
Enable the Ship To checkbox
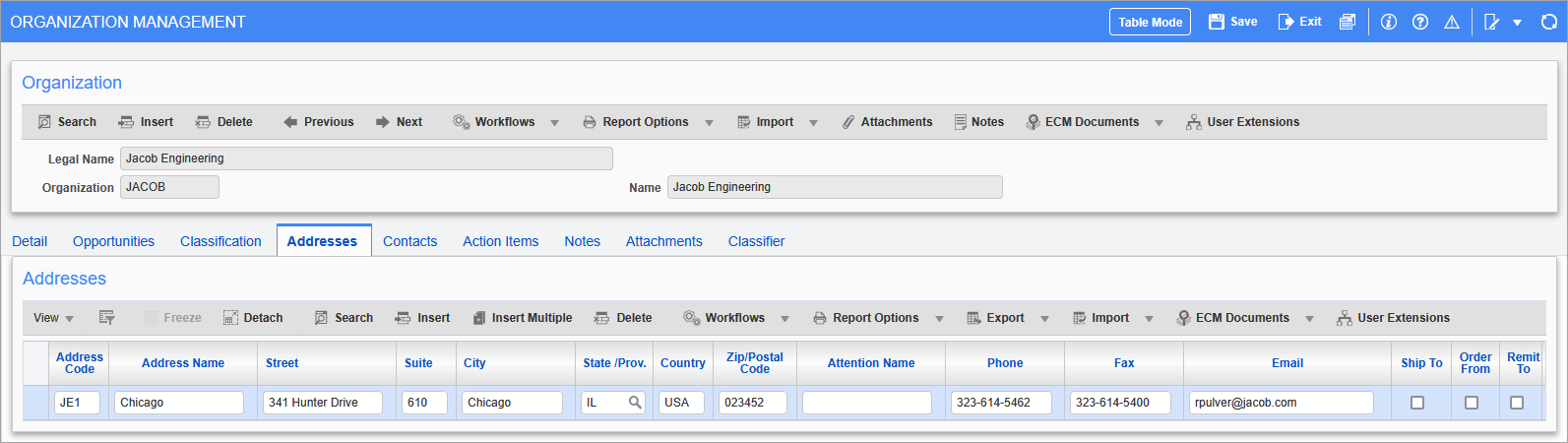click(1416, 403)
